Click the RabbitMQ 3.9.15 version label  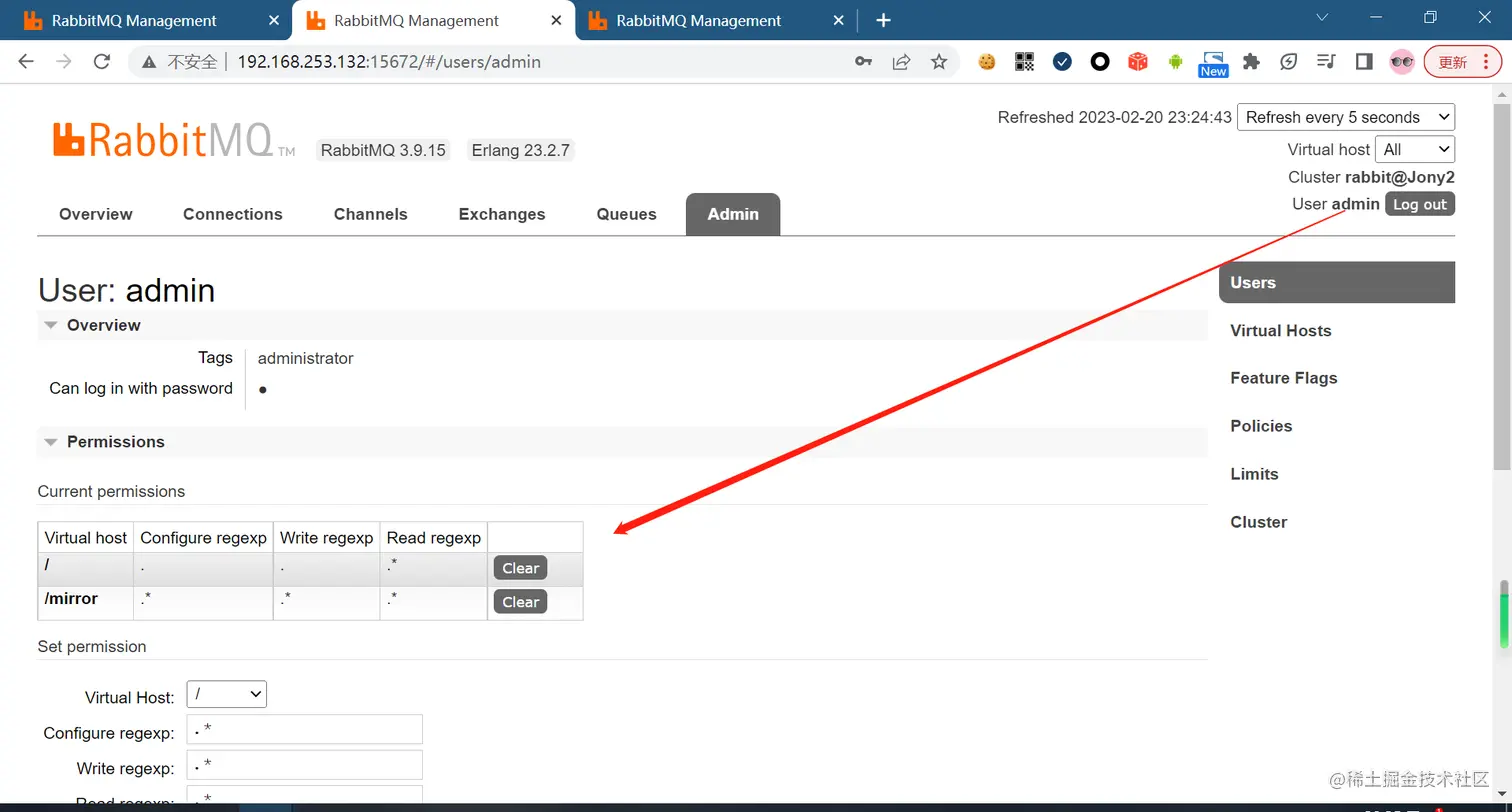pyautogui.click(x=383, y=150)
